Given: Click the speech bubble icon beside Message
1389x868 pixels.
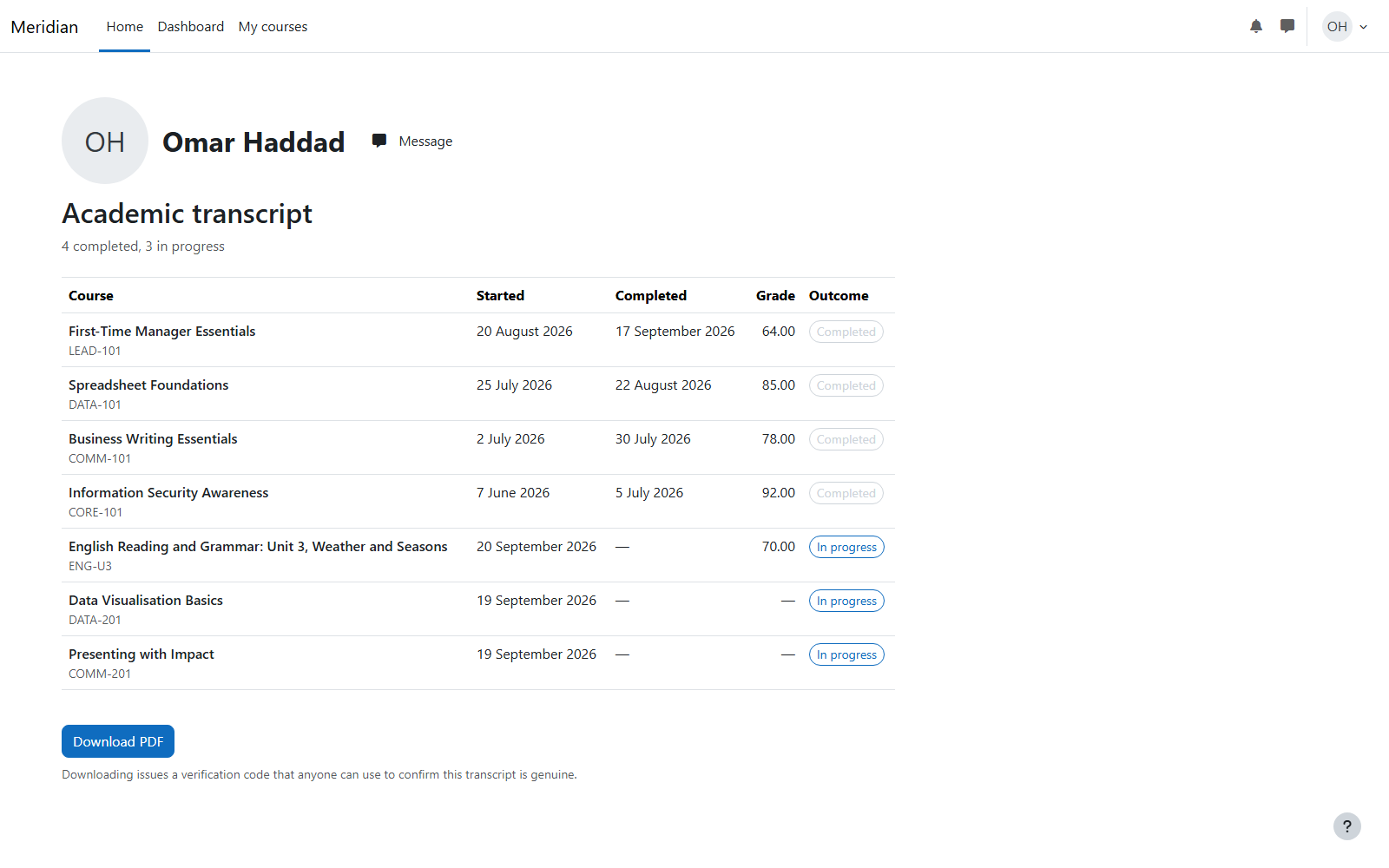Looking at the screenshot, I should [x=379, y=141].
